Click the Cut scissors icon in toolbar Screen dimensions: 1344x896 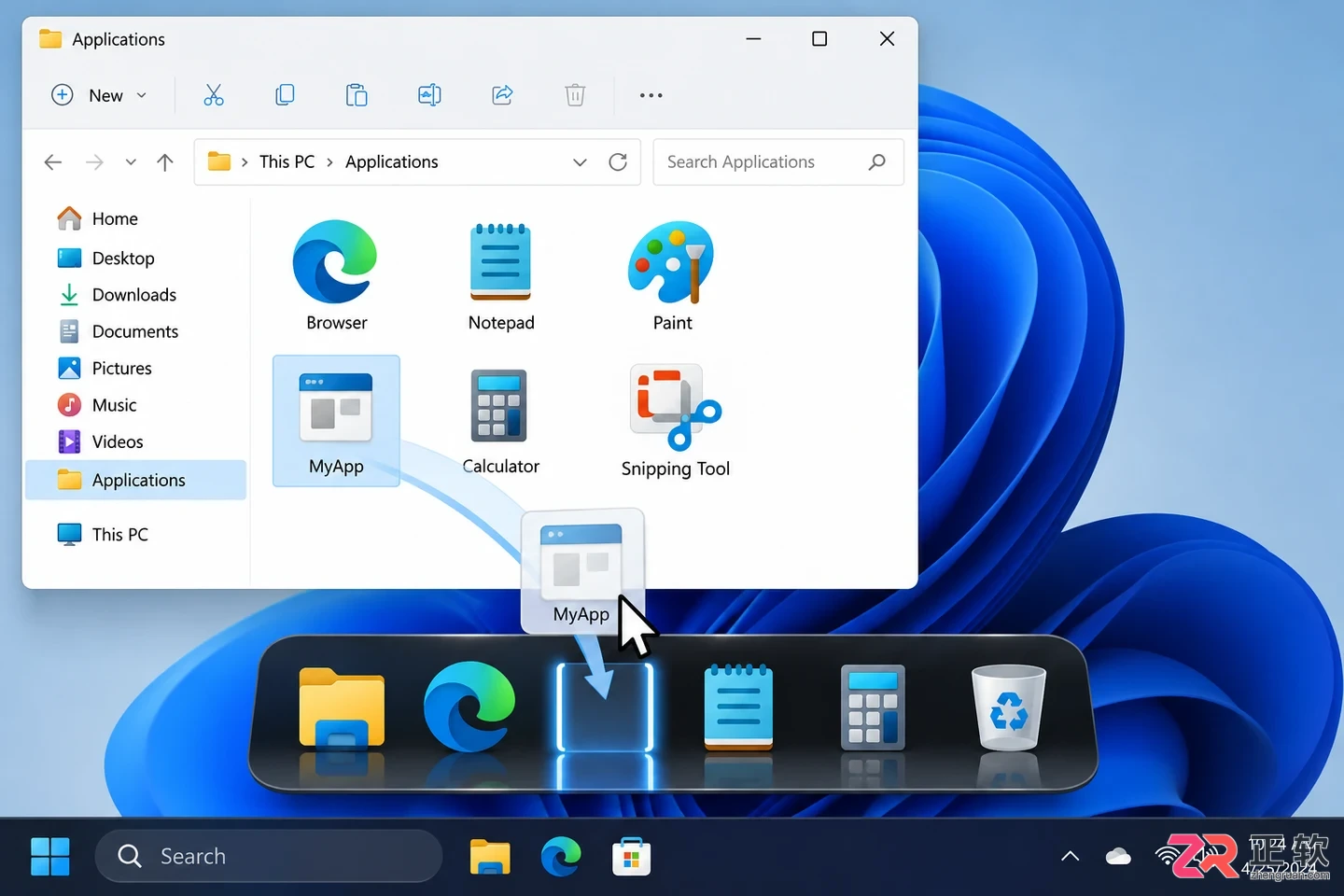(214, 94)
